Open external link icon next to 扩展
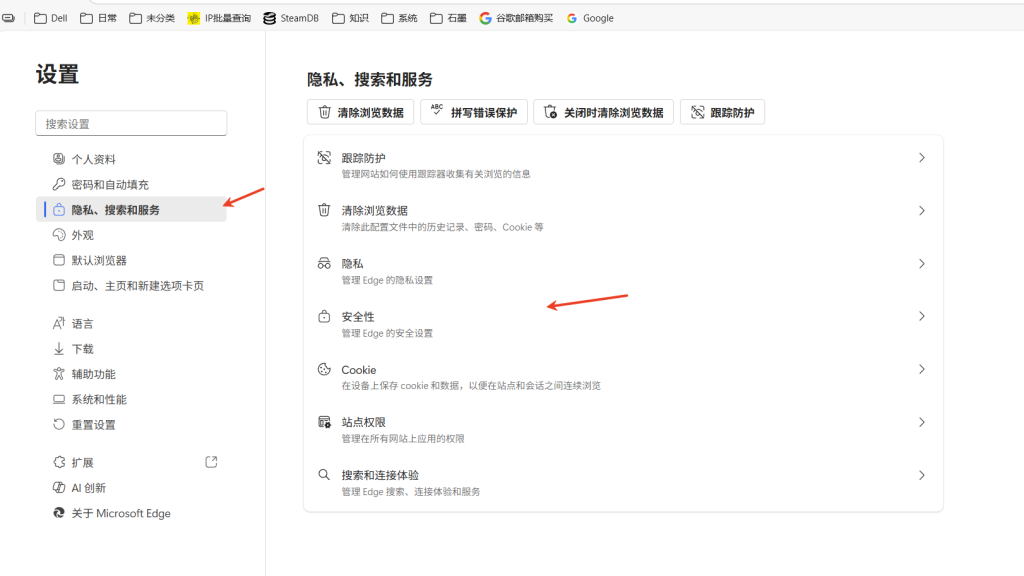The image size is (1024, 576). coord(211,462)
